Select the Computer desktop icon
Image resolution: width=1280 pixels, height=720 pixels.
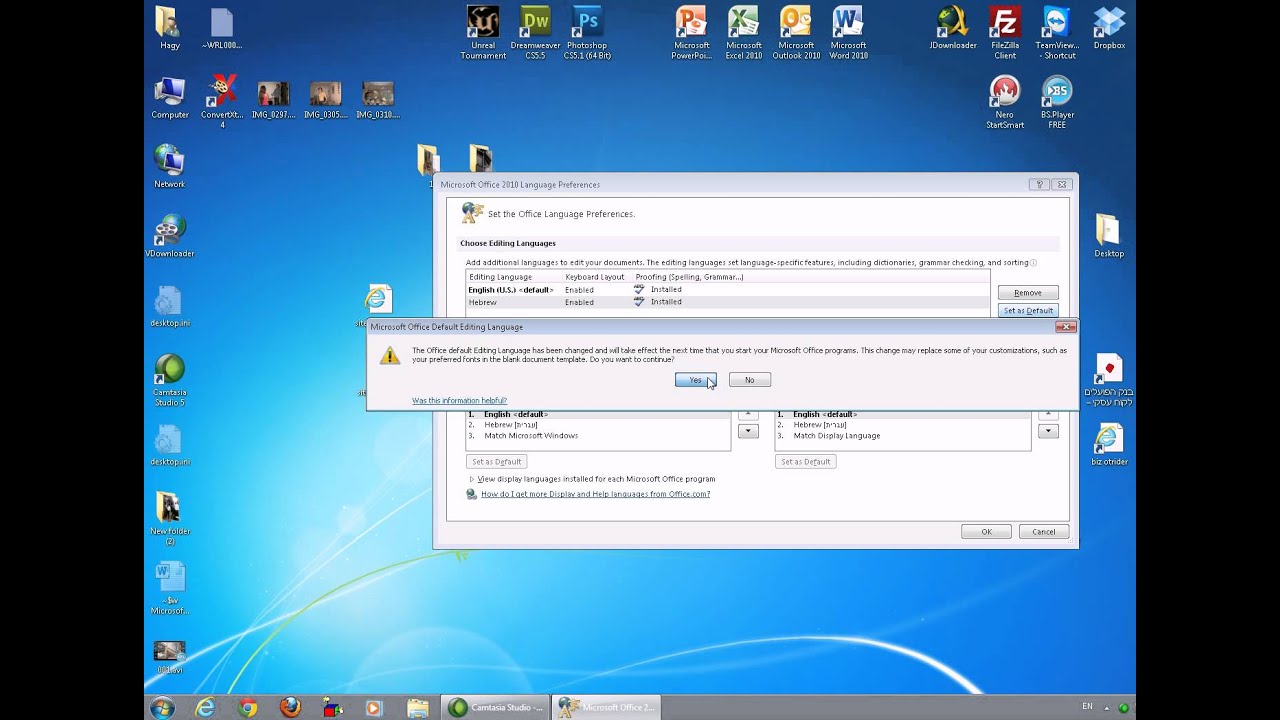pos(170,98)
